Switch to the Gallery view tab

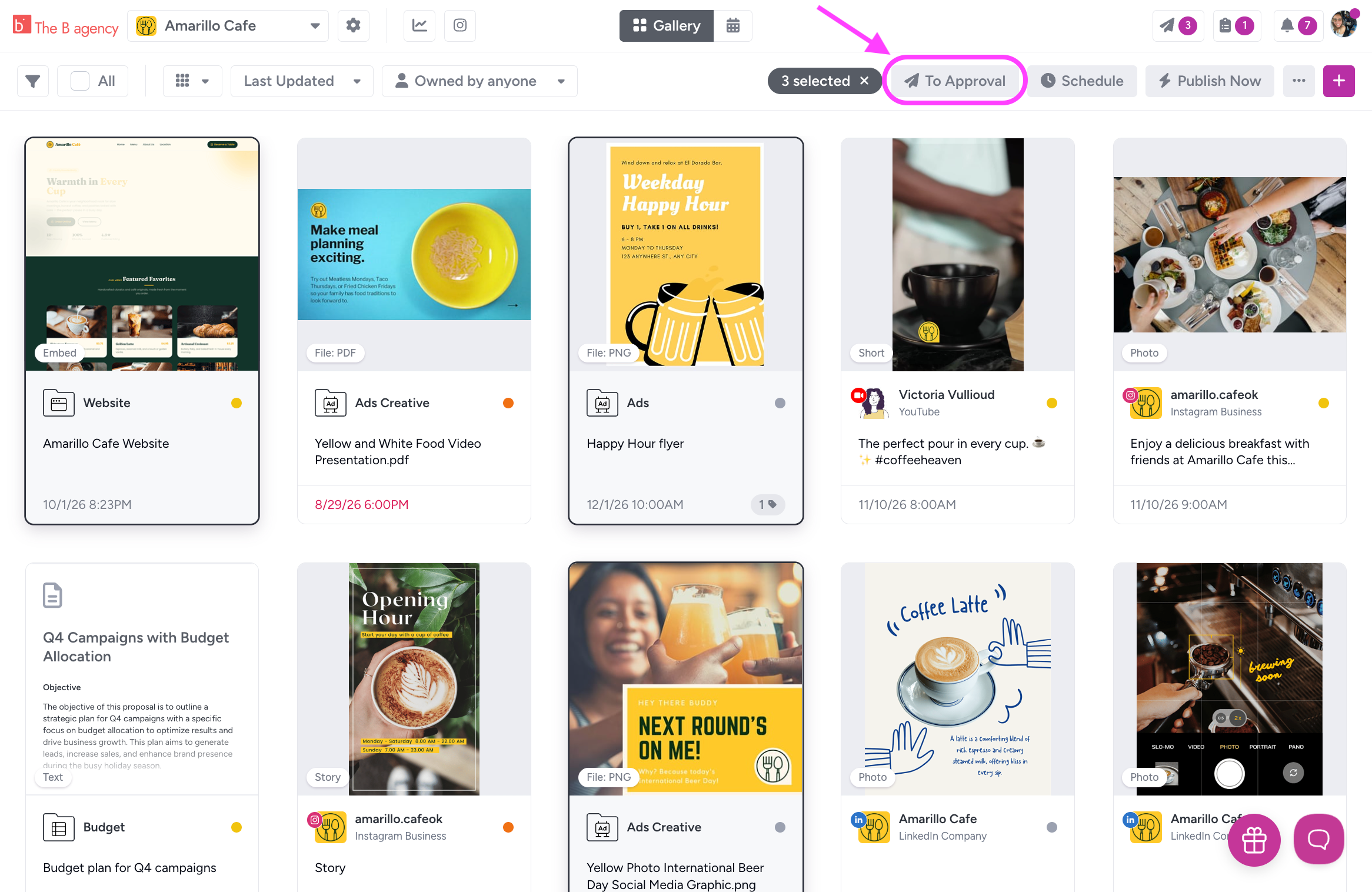(x=667, y=25)
